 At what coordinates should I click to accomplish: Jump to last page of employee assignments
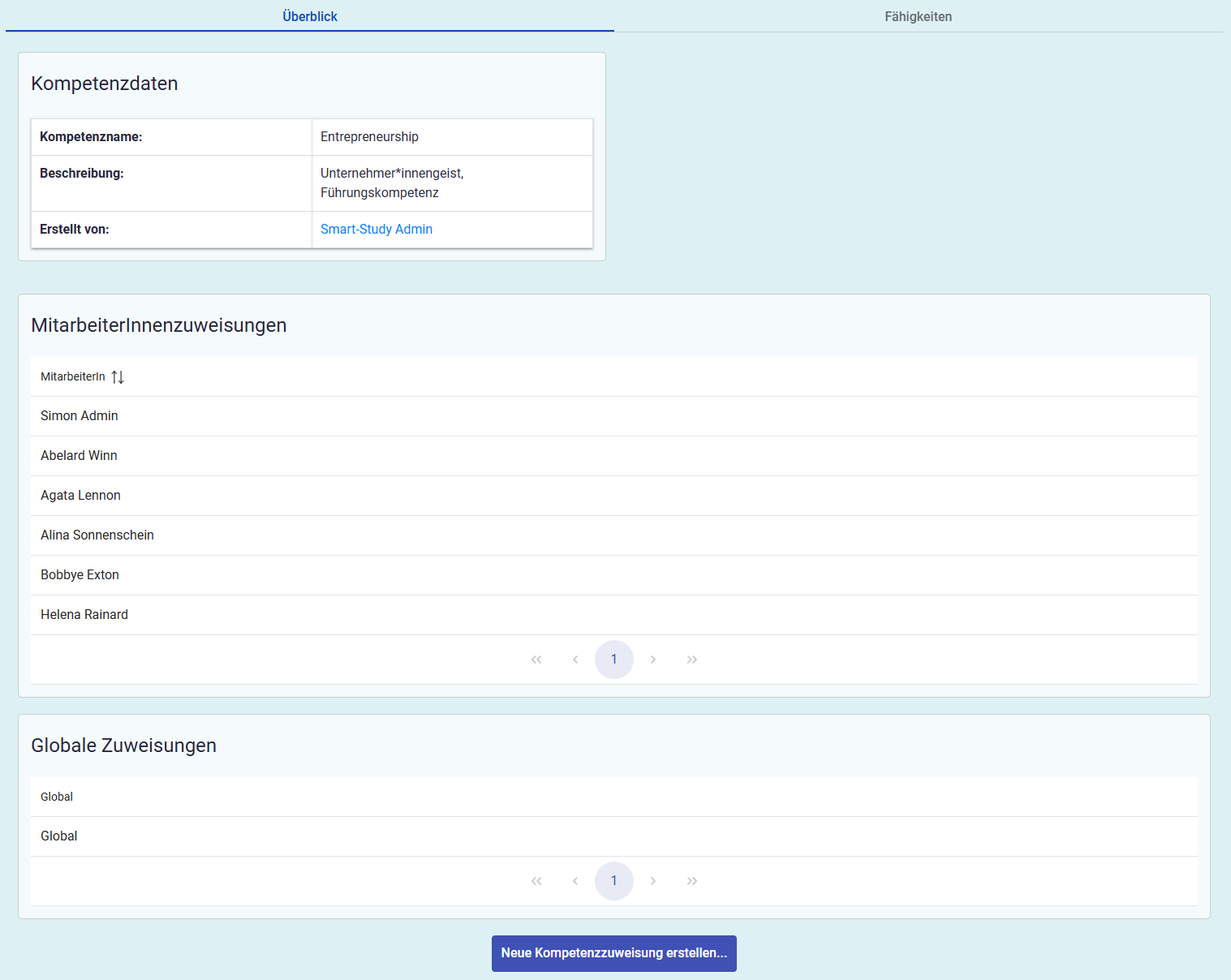coord(692,660)
